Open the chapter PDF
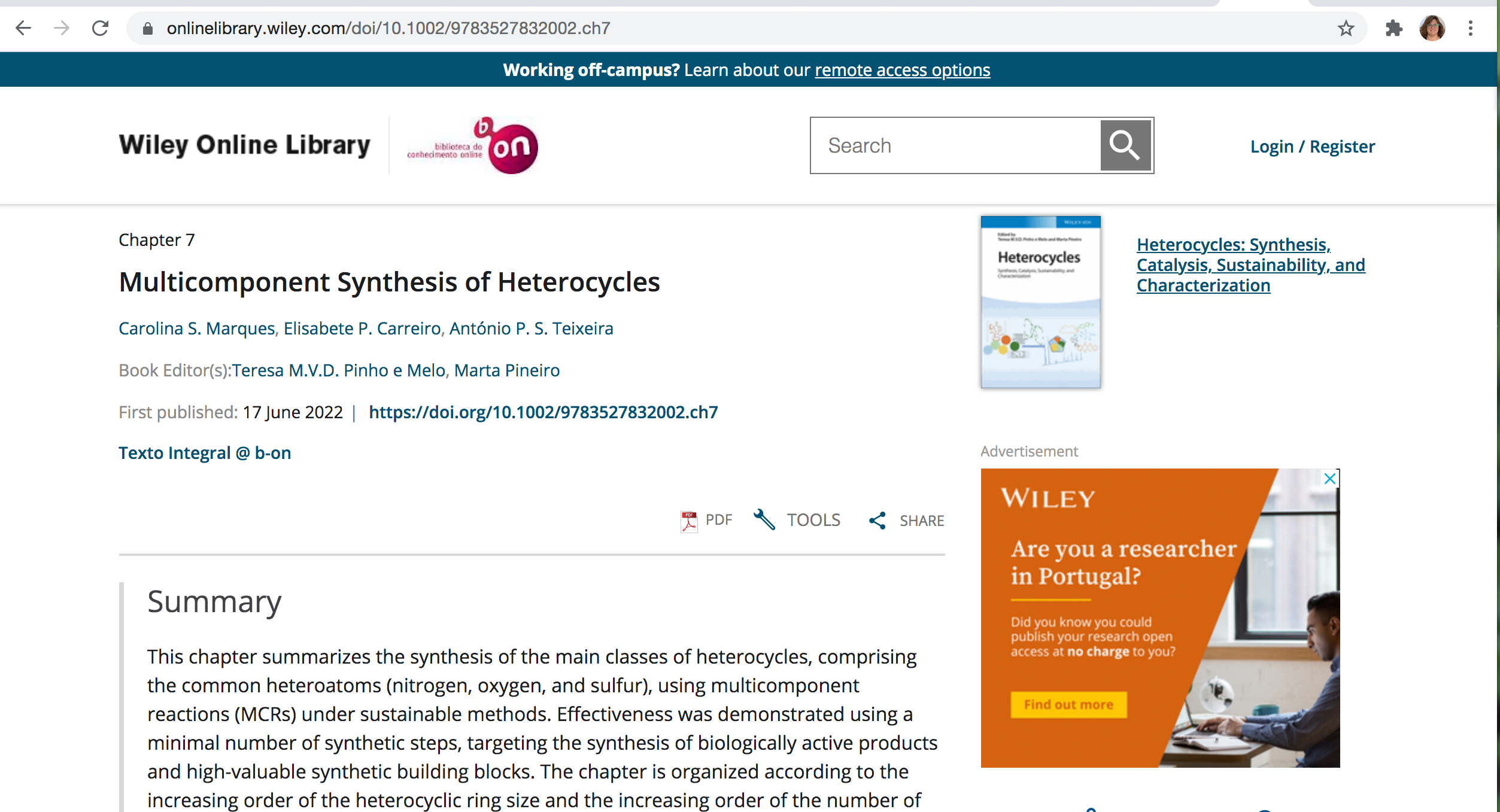Screen dimensions: 1500x812 (x=707, y=520)
